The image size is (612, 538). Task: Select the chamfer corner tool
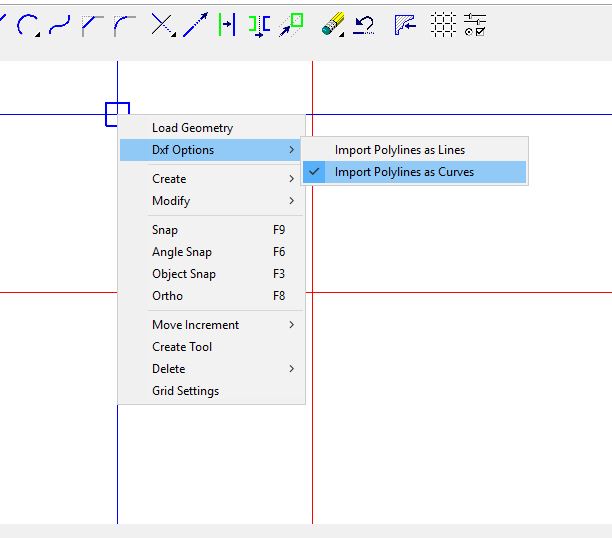pos(92,25)
